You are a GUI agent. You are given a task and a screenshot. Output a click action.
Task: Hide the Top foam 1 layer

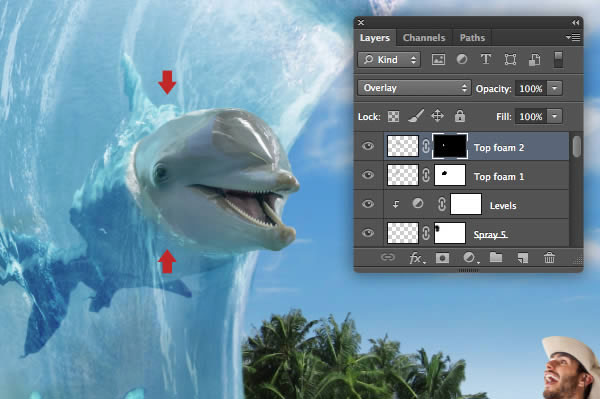tap(368, 175)
